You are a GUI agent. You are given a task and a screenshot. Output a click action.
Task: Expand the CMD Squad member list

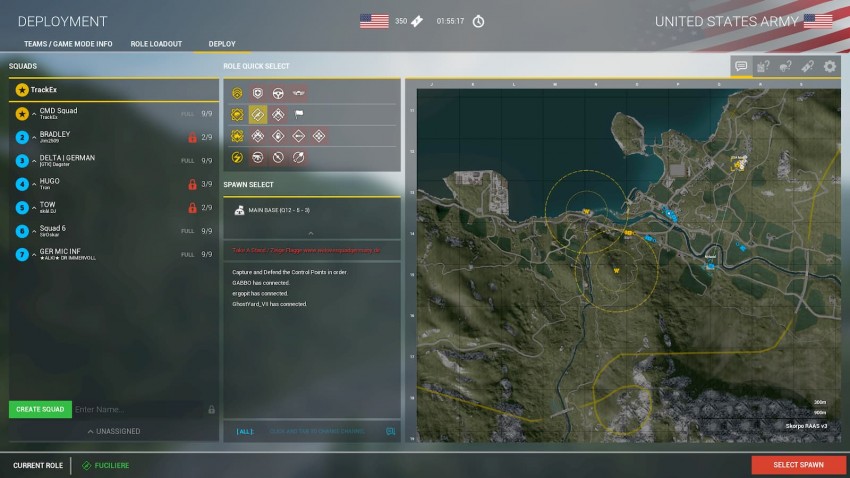point(34,114)
